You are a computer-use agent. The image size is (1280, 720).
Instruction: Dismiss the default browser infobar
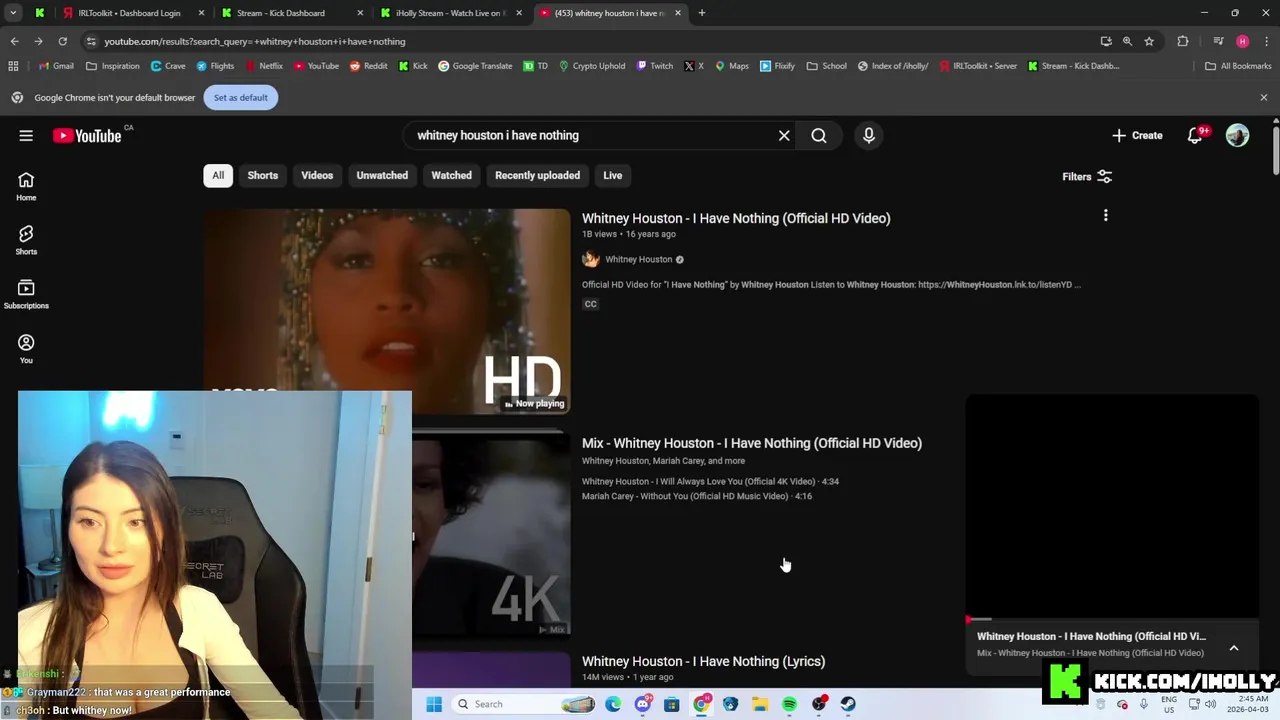1264,98
